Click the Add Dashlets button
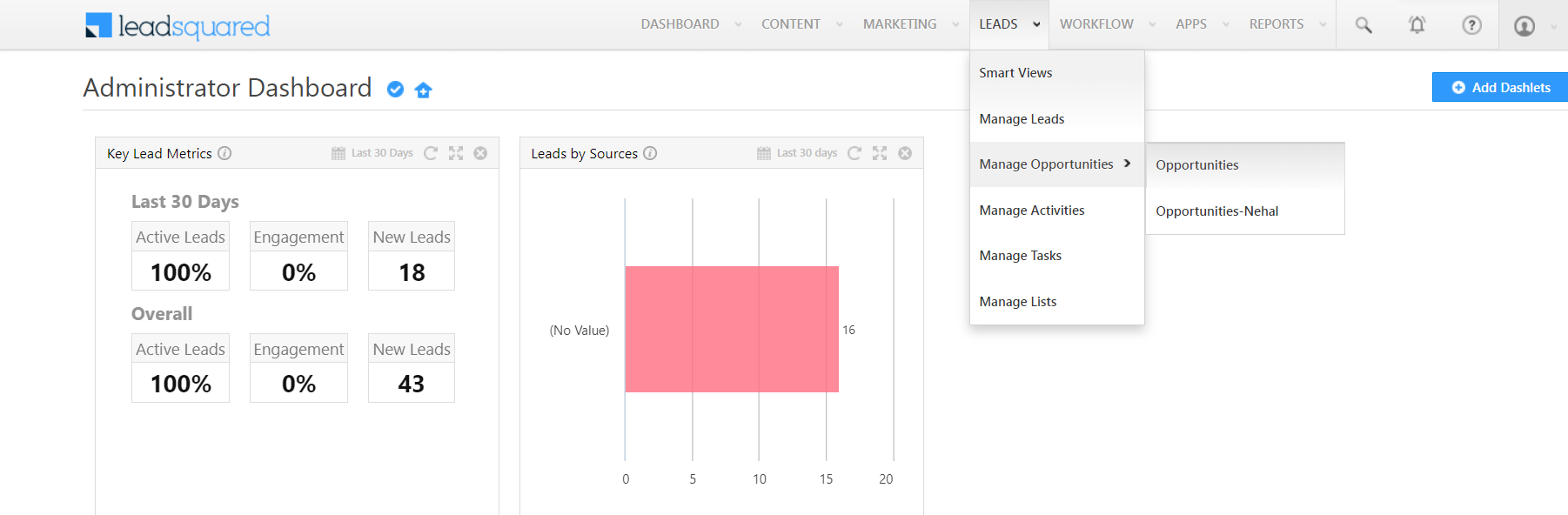1568x515 pixels. coord(1500,87)
